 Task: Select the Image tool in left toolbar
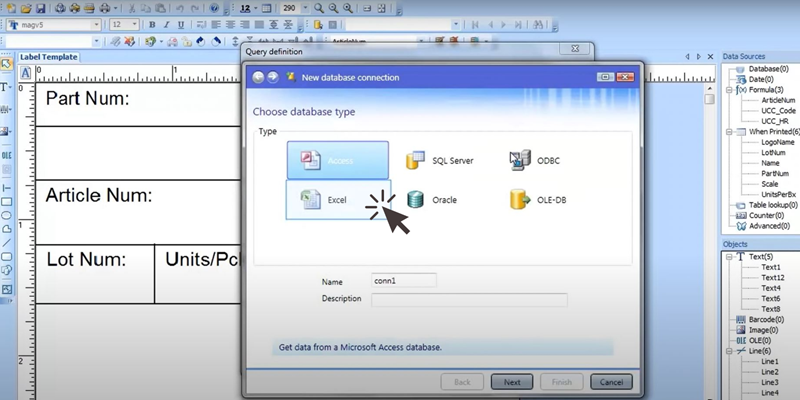click(6, 131)
